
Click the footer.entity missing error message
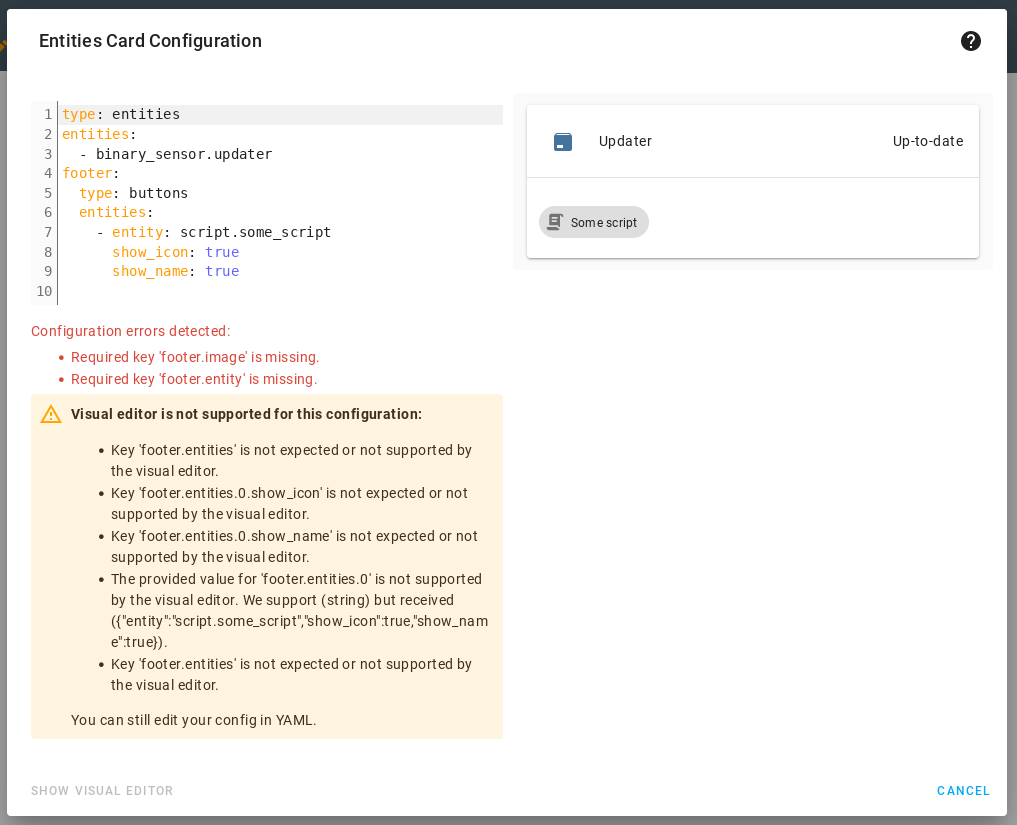pyautogui.click(x=192, y=379)
